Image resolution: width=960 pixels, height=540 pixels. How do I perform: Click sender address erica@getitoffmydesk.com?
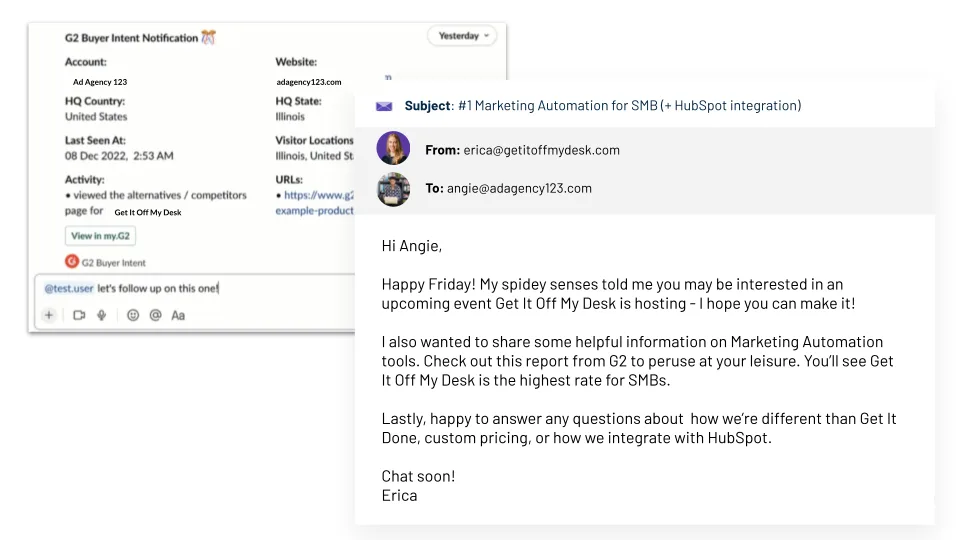click(541, 150)
